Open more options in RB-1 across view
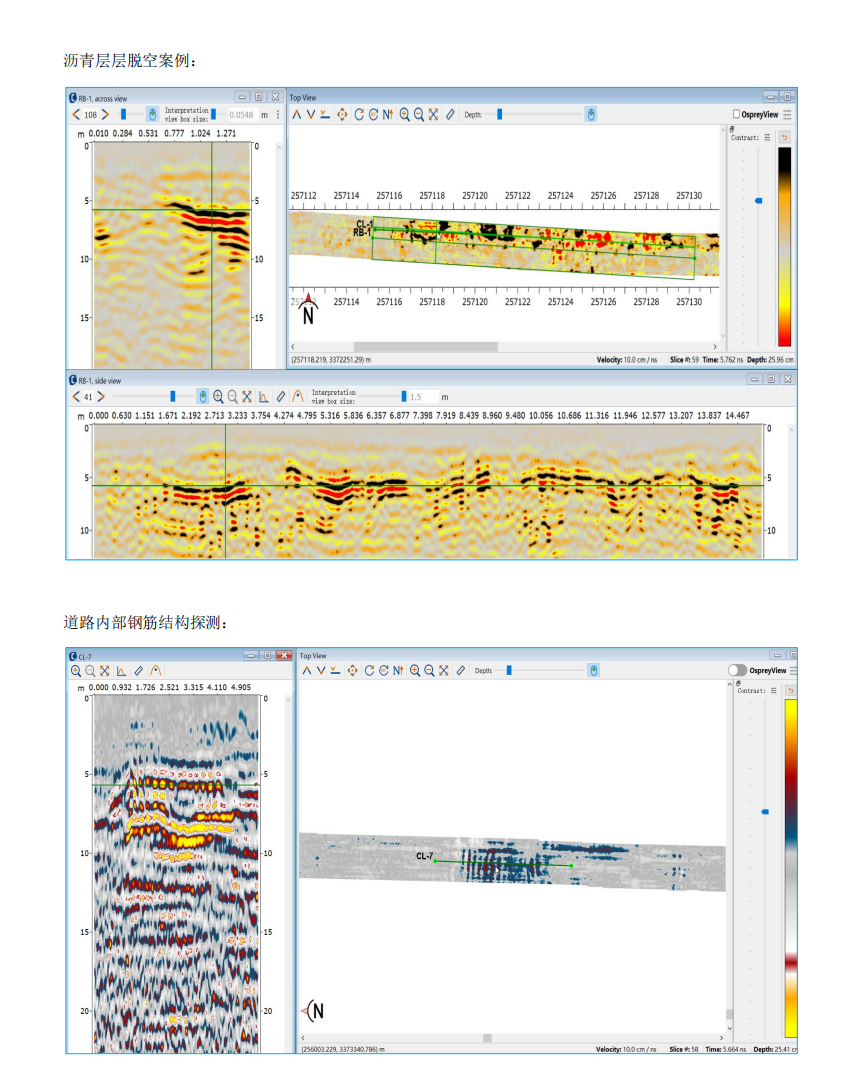Viewport: 865px width, 1083px height. (x=278, y=115)
